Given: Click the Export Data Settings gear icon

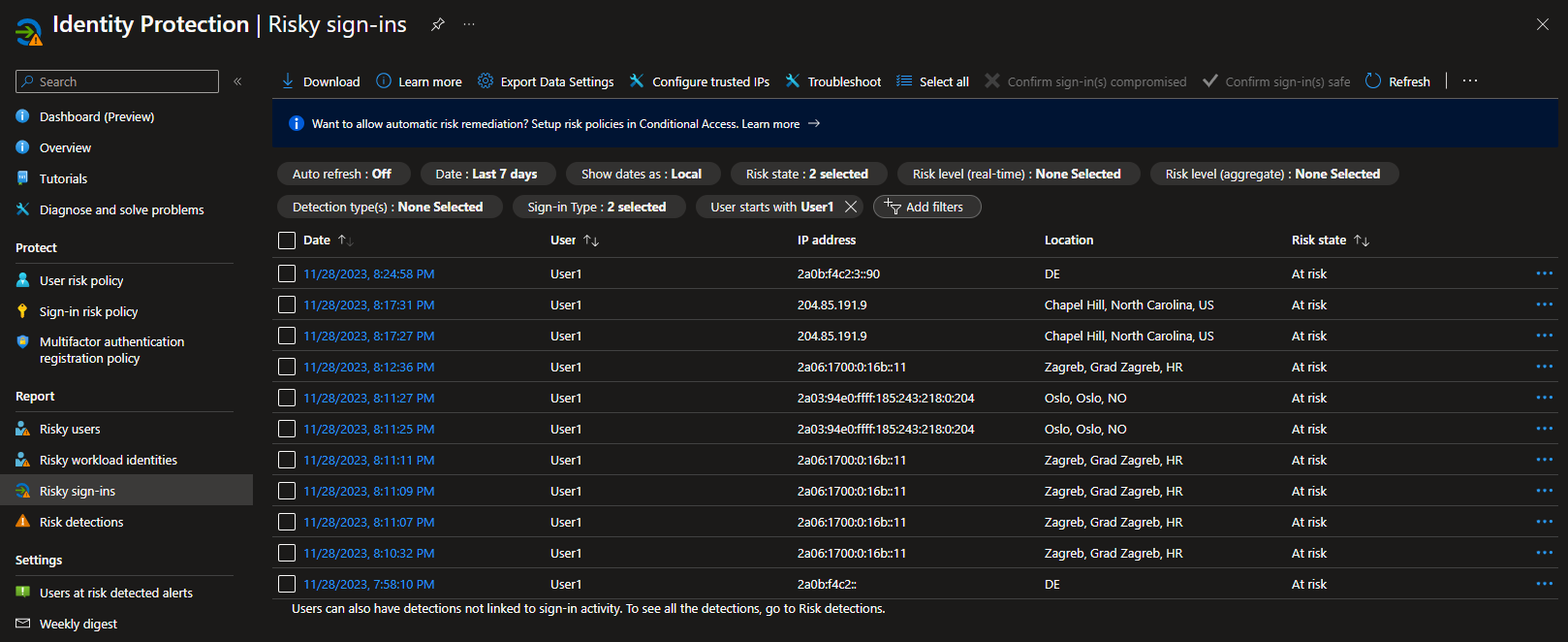Looking at the screenshot, I should [x=486, y=81].
